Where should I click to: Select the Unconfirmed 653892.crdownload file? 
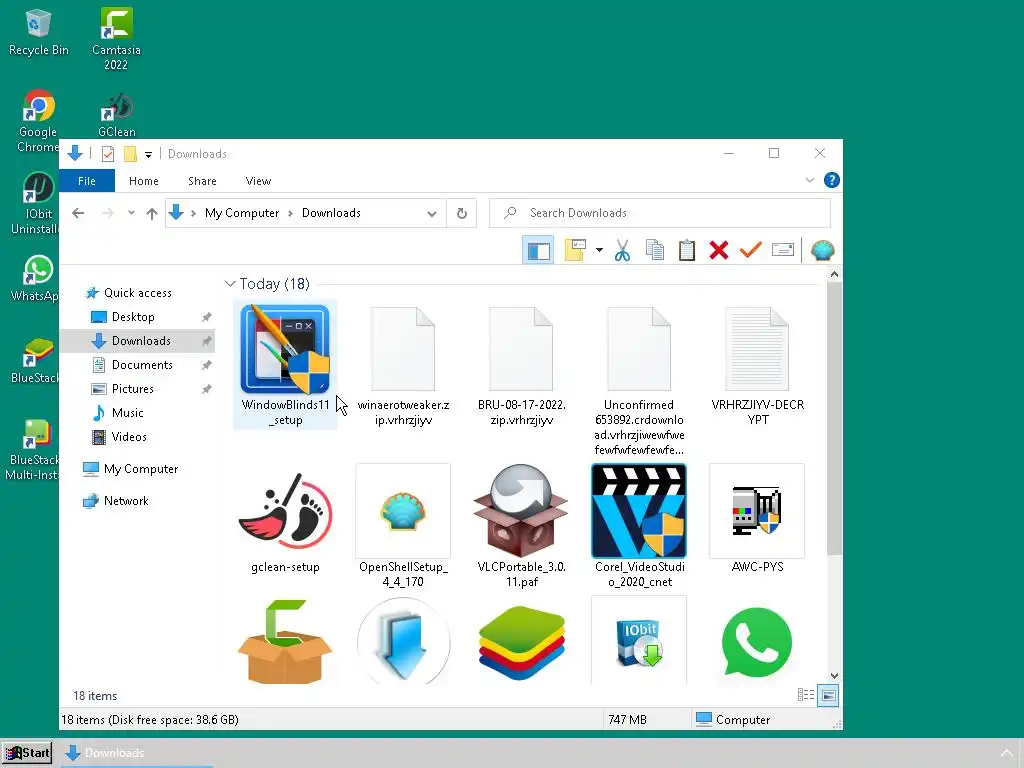(x=639, y=381)
